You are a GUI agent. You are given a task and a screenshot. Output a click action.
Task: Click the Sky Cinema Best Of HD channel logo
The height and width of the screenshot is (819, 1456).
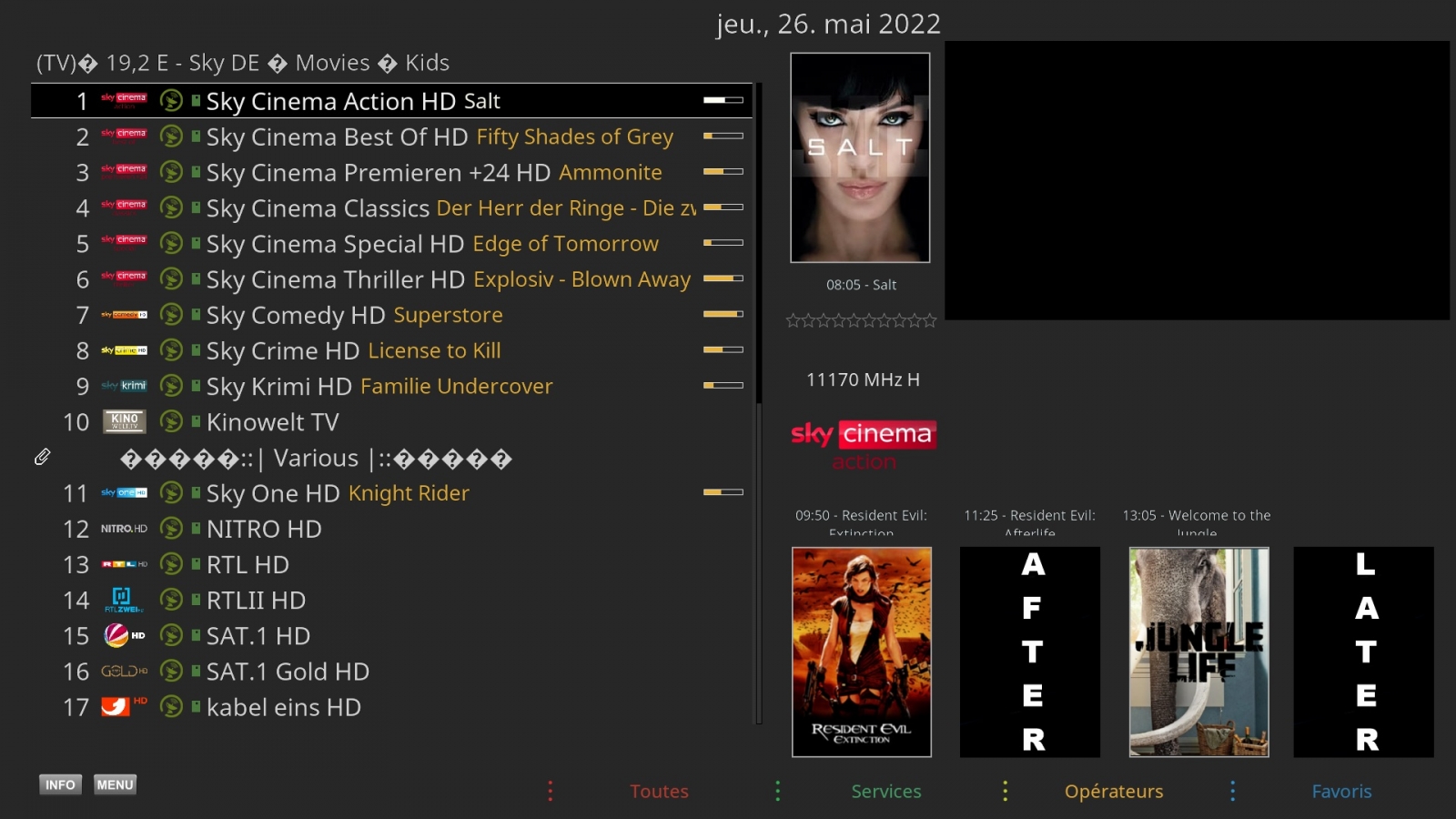[124, 136]
